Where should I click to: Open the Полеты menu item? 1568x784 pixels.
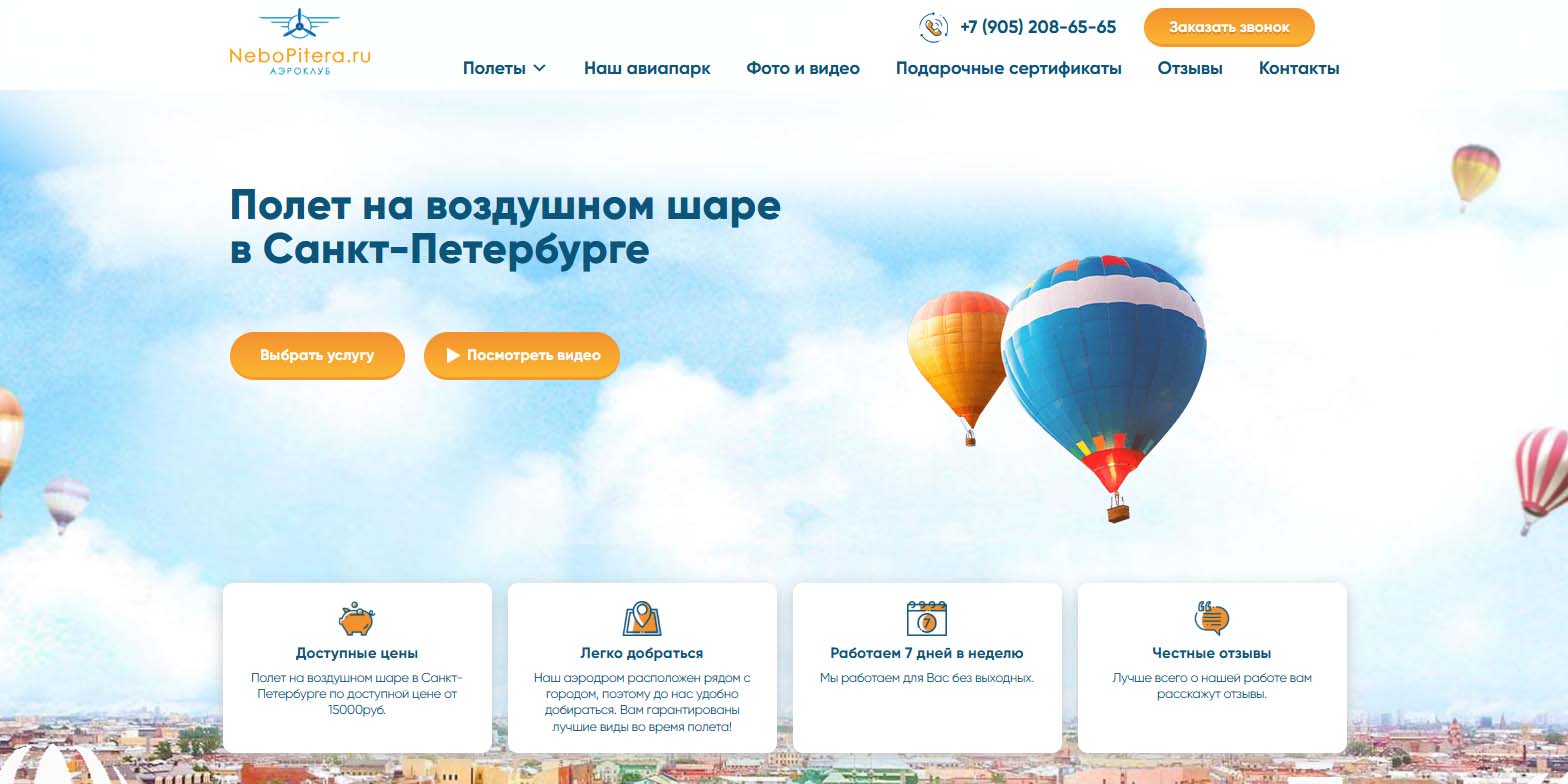(x=494, y=68)
